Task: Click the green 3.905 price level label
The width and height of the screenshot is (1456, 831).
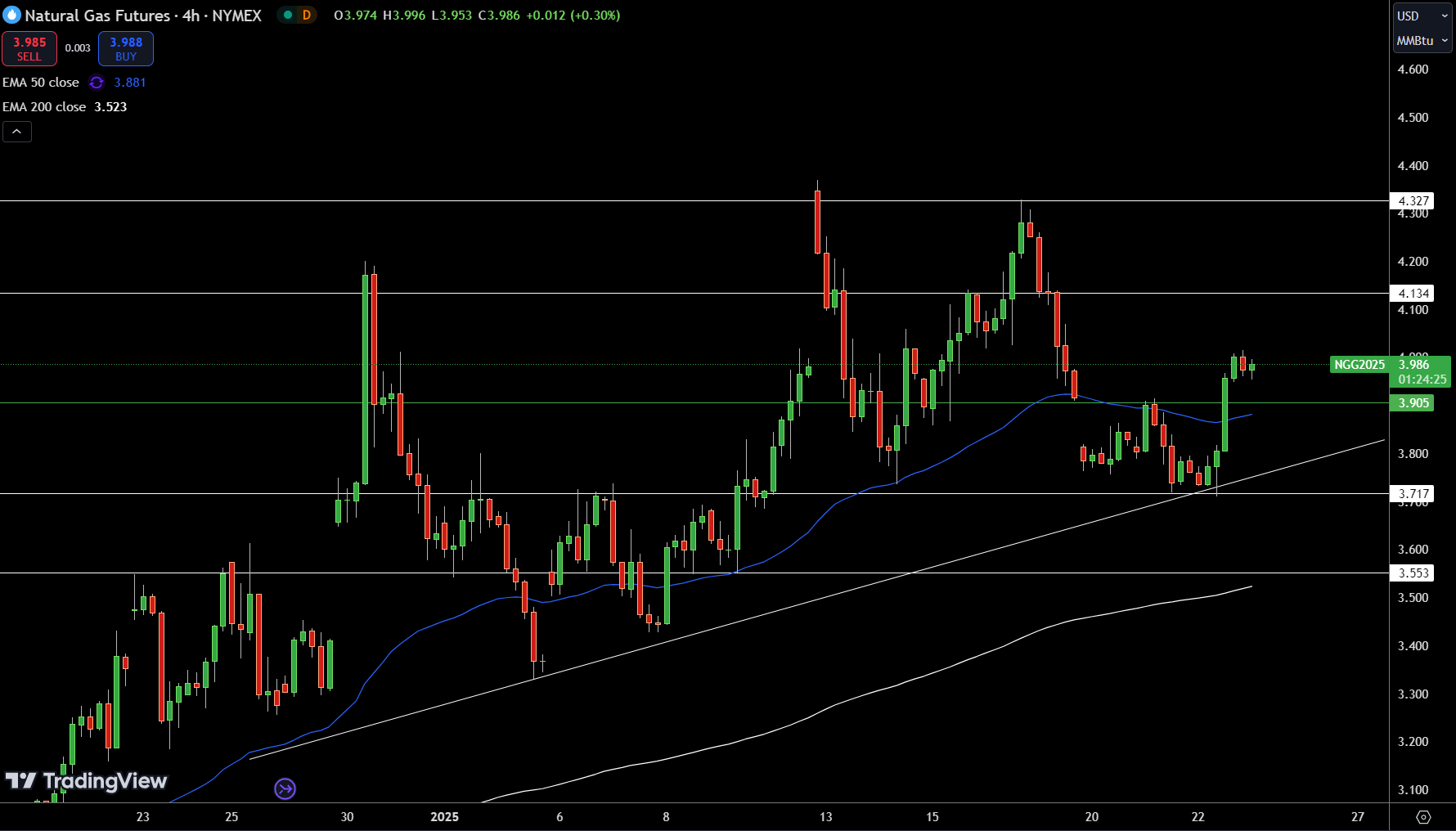Action: tap(1413, 403)
